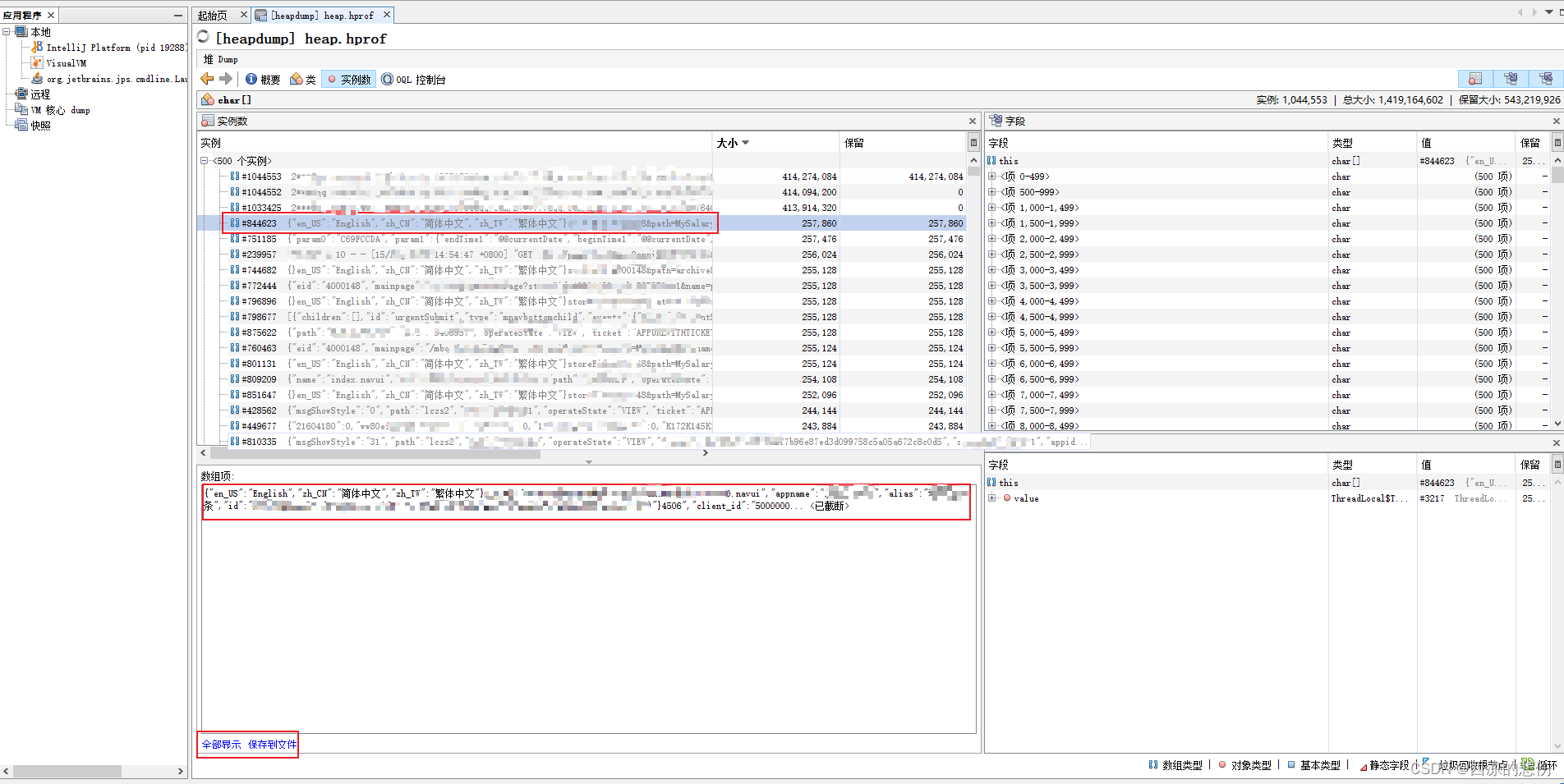This screenshot has width=1564, height=784.
Task: Expand the value field of ThreadLocal in lower panel
Action: 992,498
